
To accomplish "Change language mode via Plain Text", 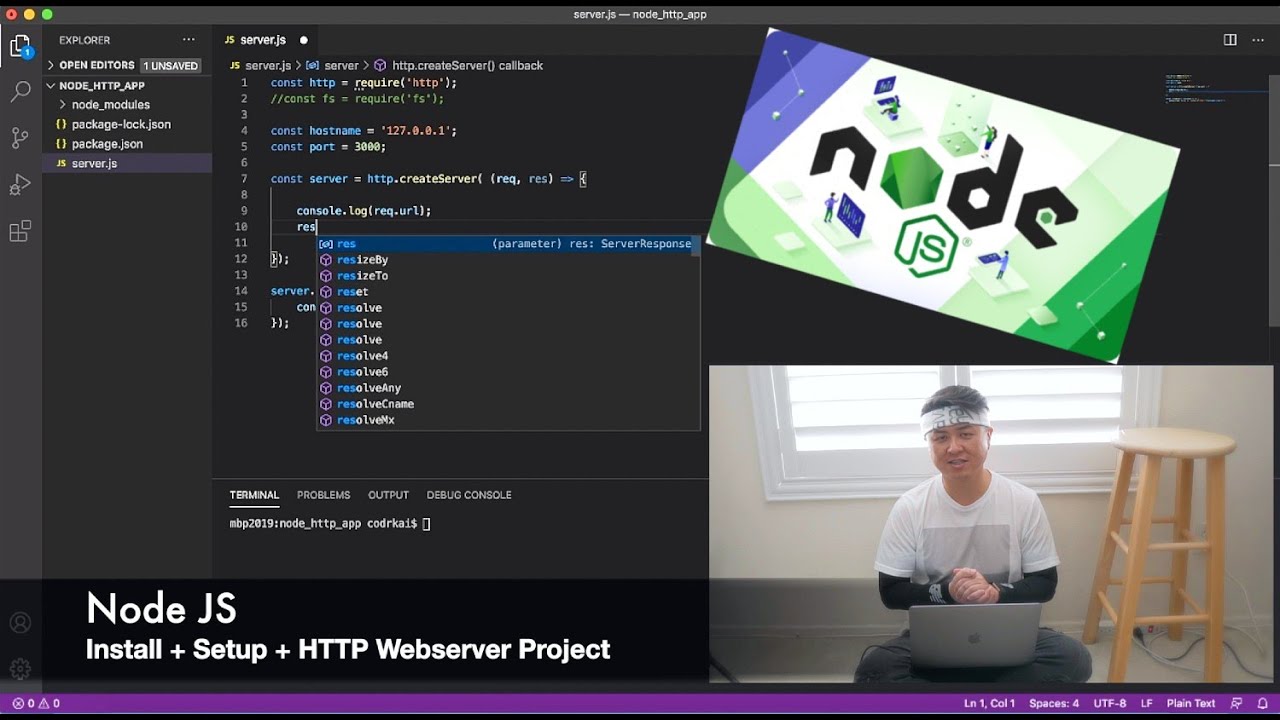I will point(1191,703).
